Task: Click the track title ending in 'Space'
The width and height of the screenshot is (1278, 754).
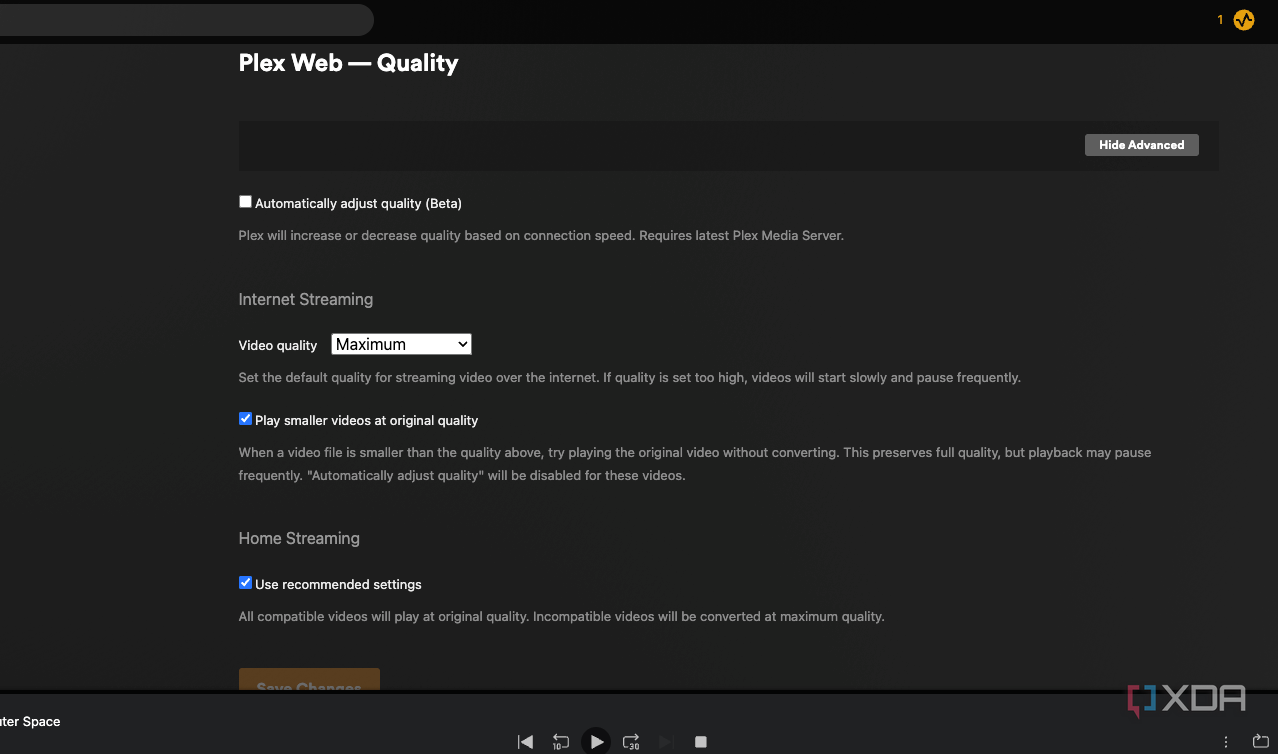Action: pyautogui.click(x=30, y=721)
